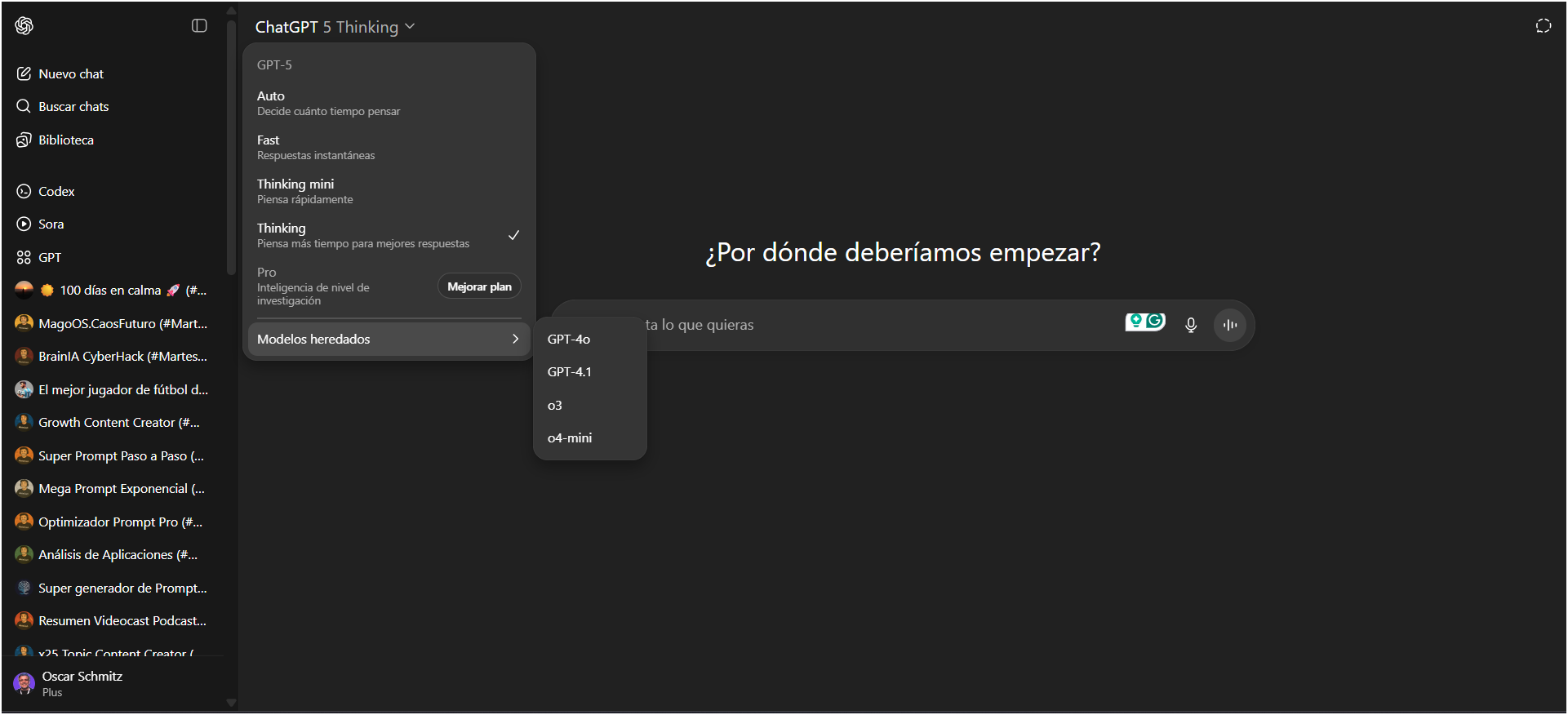
Task: Choose o4-mini legacy model
Action: click(589, 437)
